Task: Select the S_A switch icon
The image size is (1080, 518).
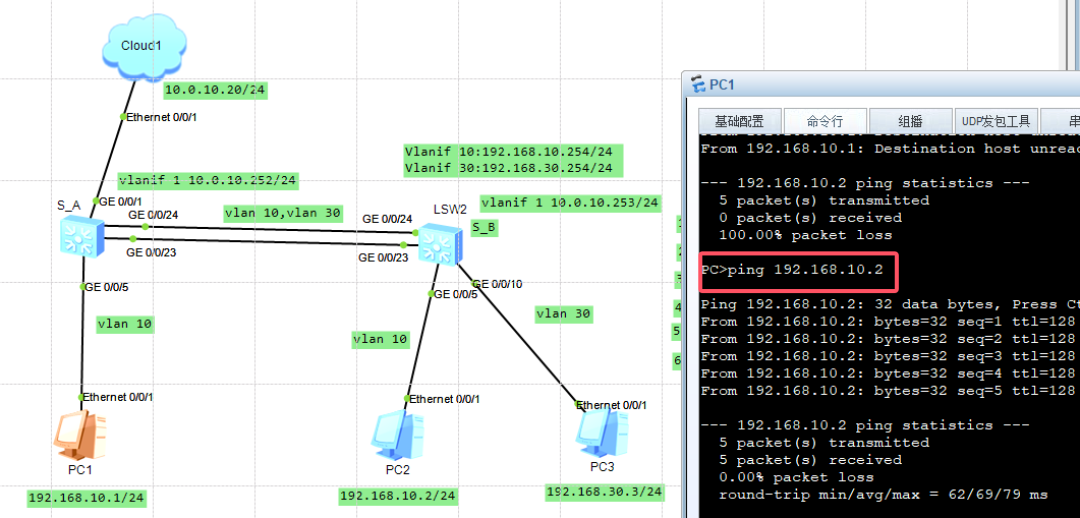Action: [x=81, y=236]
